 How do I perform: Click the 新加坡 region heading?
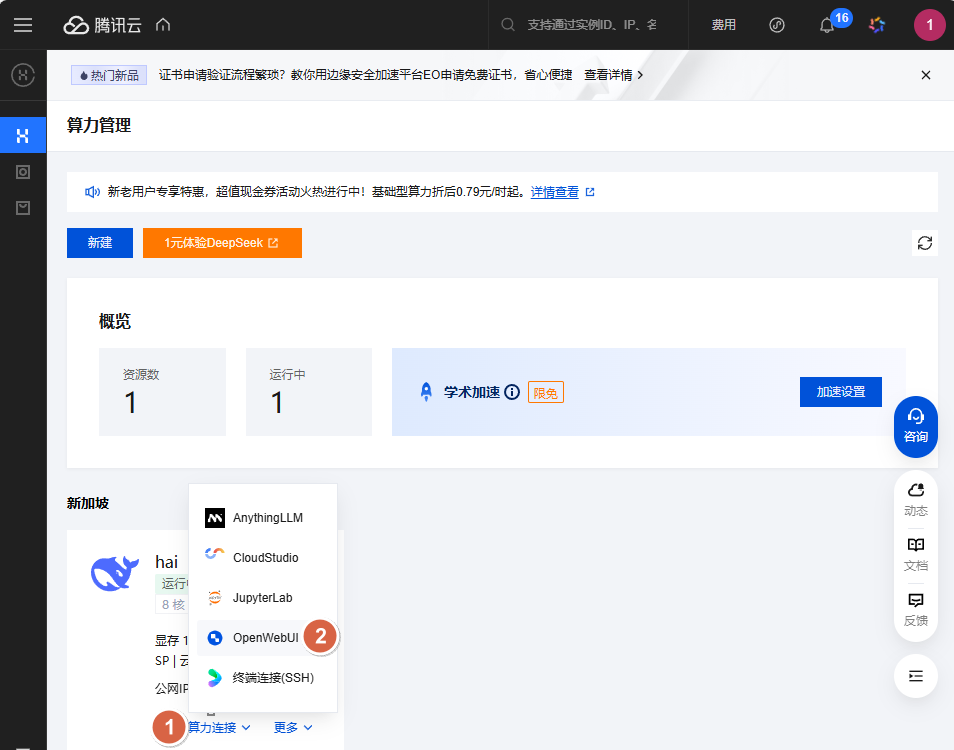coord(88,503)
